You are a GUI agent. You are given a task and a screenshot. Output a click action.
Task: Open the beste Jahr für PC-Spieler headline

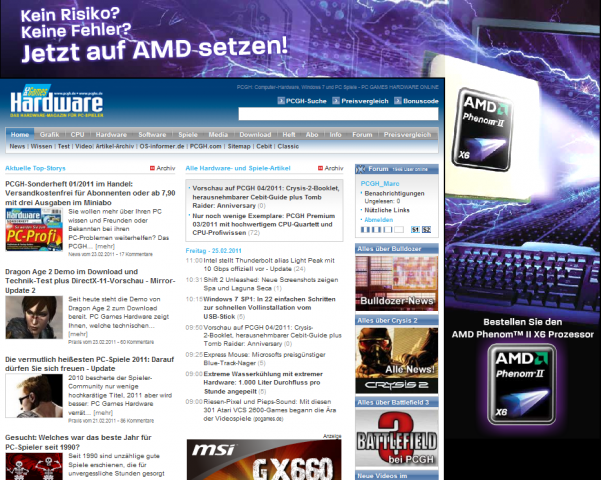78,442
